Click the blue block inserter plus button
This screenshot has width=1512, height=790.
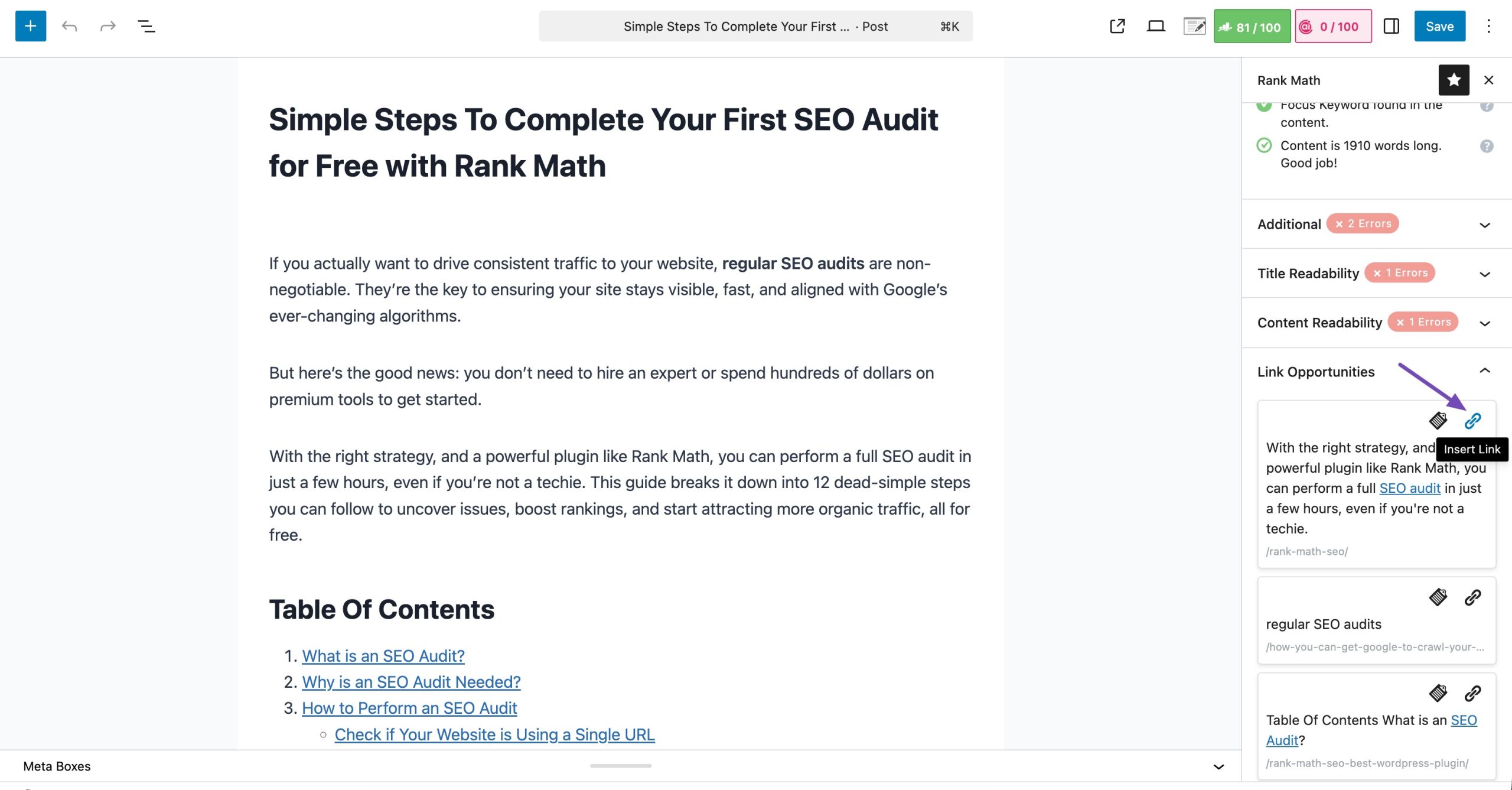pyautogui.click(x=31, y=26)
